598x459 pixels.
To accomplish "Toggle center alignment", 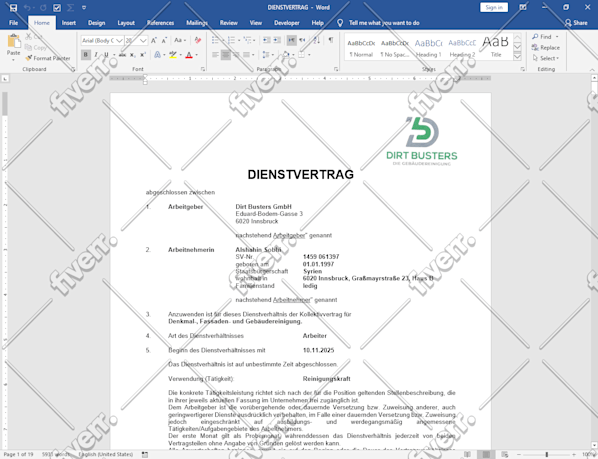I will click(226, 55).
